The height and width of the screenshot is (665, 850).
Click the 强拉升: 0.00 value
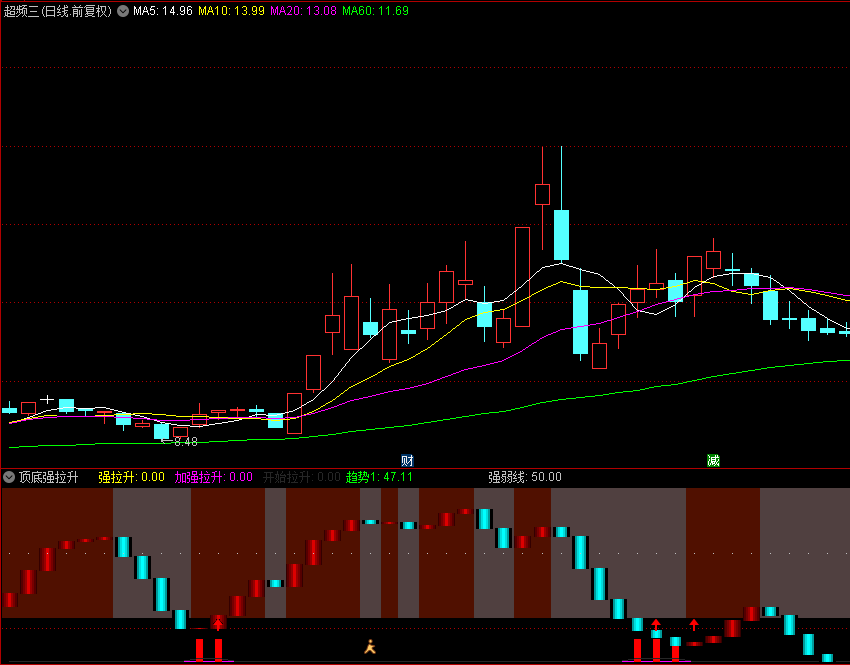131,477
